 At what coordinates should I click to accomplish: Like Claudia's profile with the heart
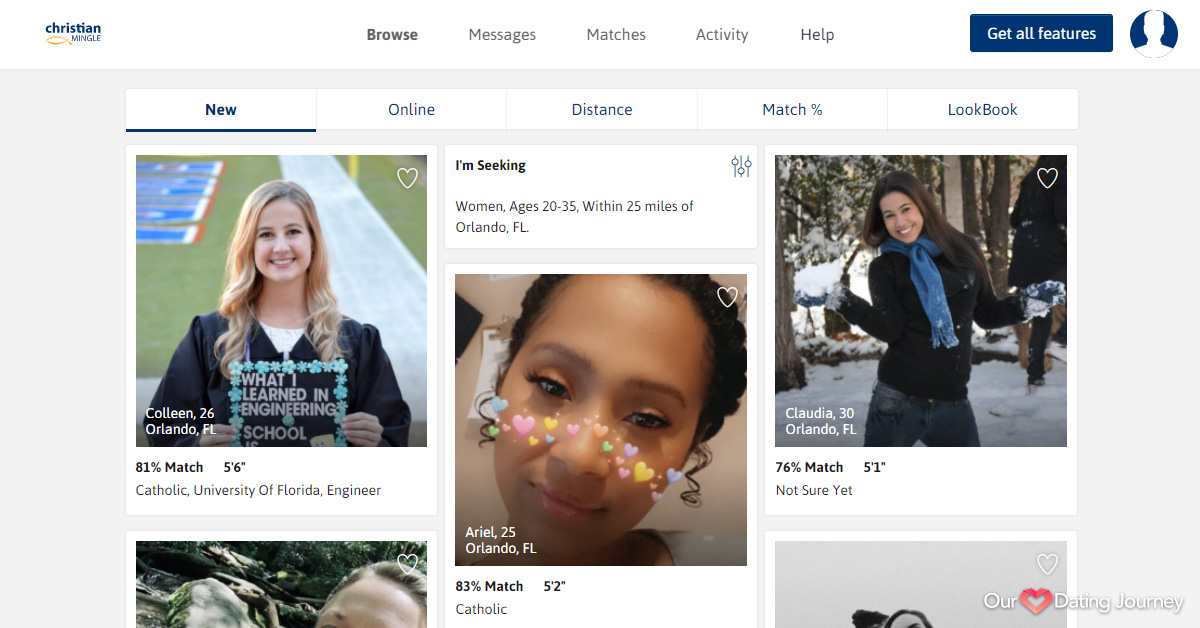point(1047,178)
